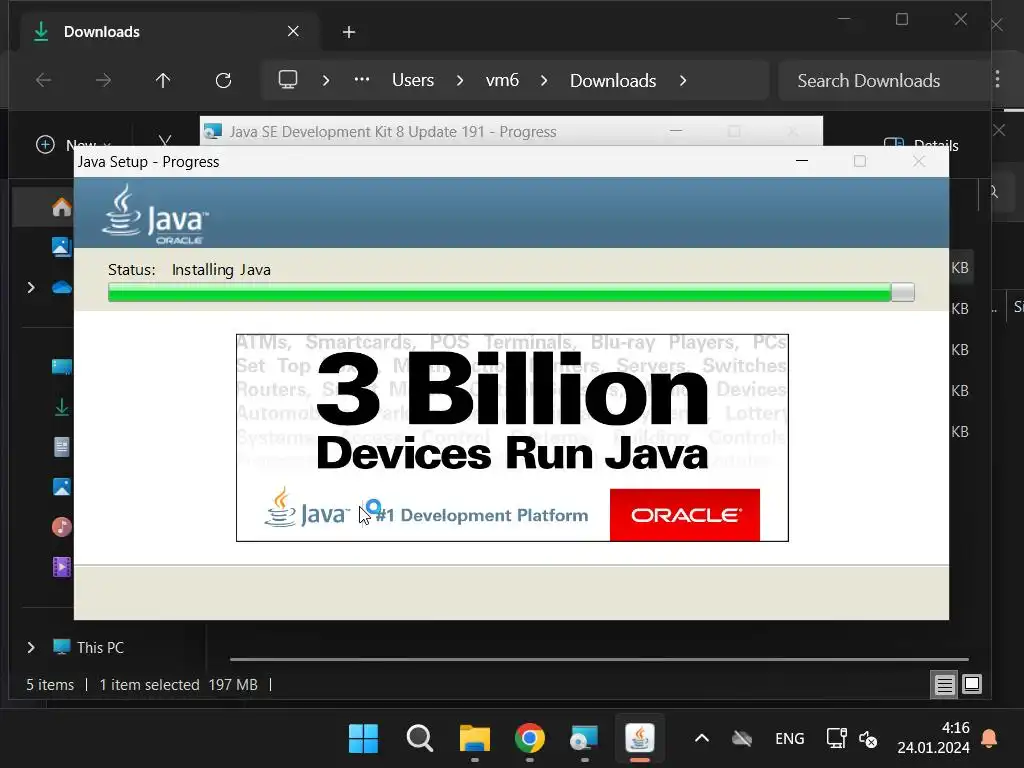This screenshot has height=768, width=1024.
Task: Open Desktop in the Explorer sidebar
Action: point(61,367)
